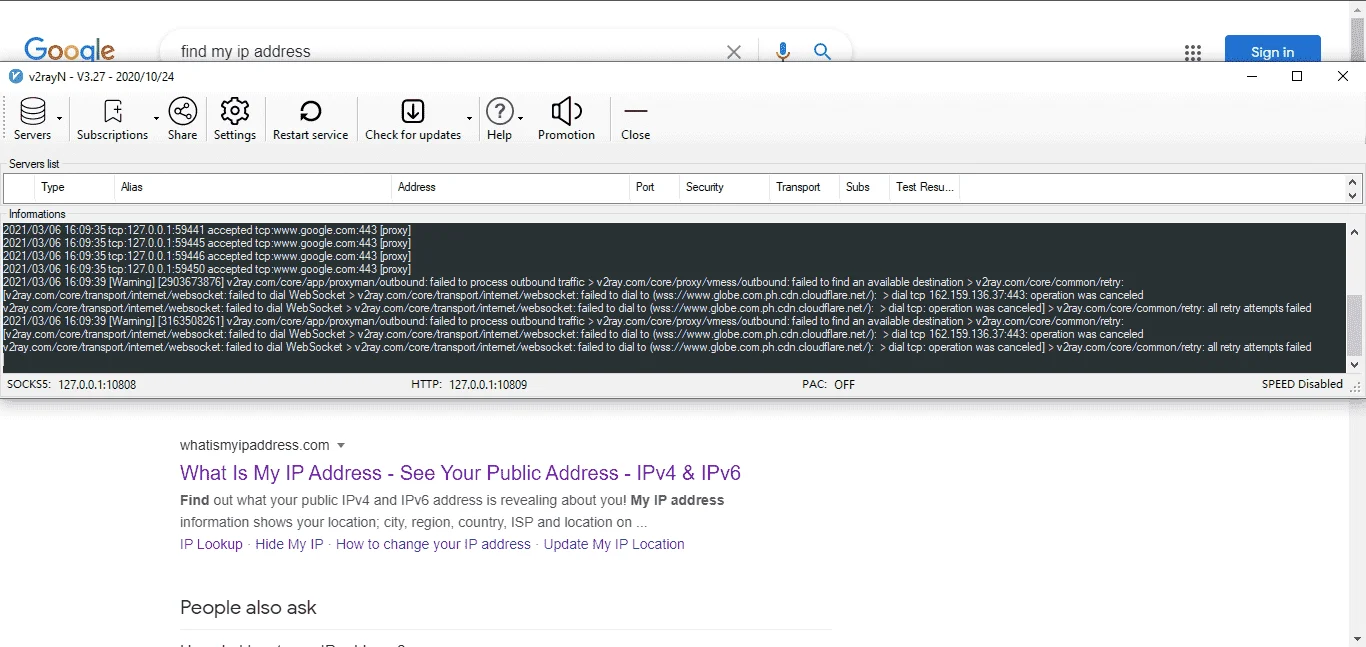Click the Close toolbar item

coord(635,119)
